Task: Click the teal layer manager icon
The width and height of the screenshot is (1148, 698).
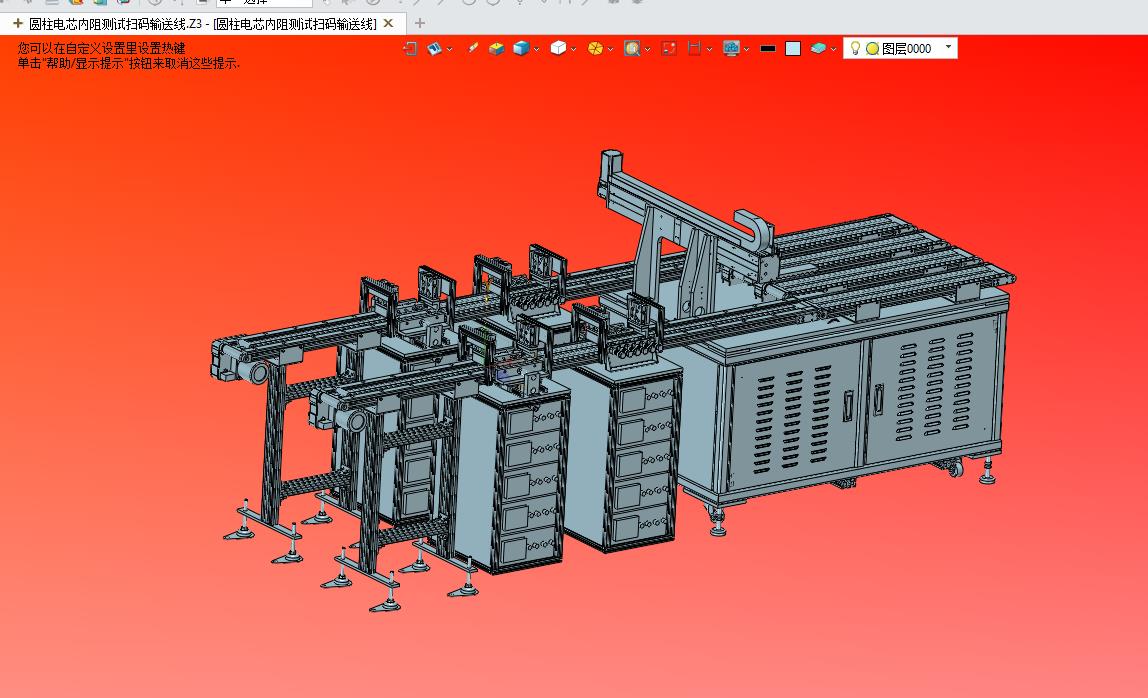Action: [818, 48]
